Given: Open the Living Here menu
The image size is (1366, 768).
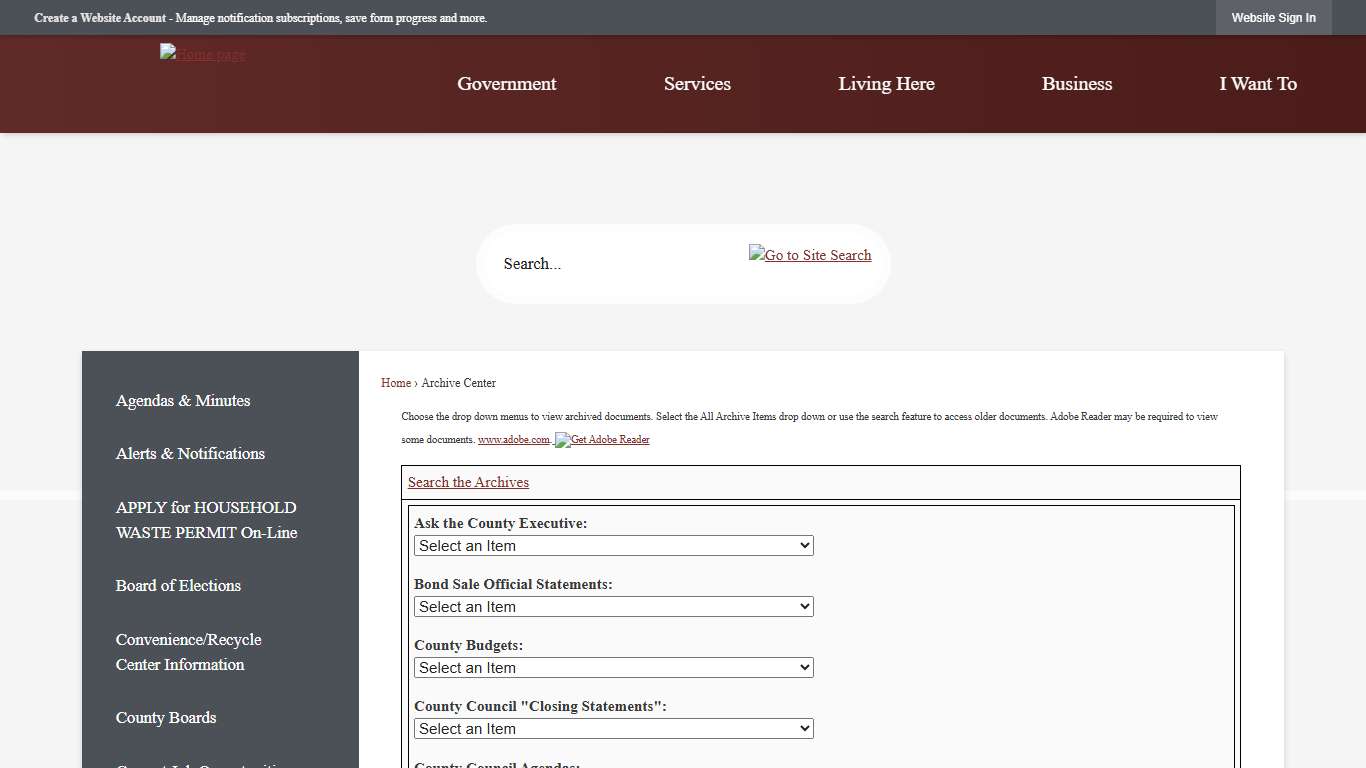Looking at the screenshot, I should point(886,84).
